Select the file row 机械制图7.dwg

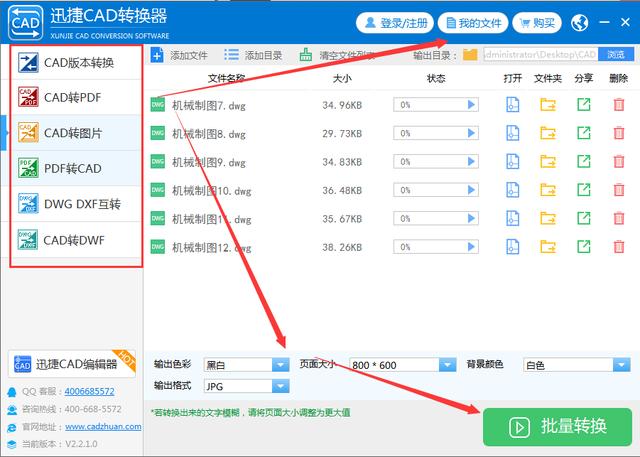[392, 105]
